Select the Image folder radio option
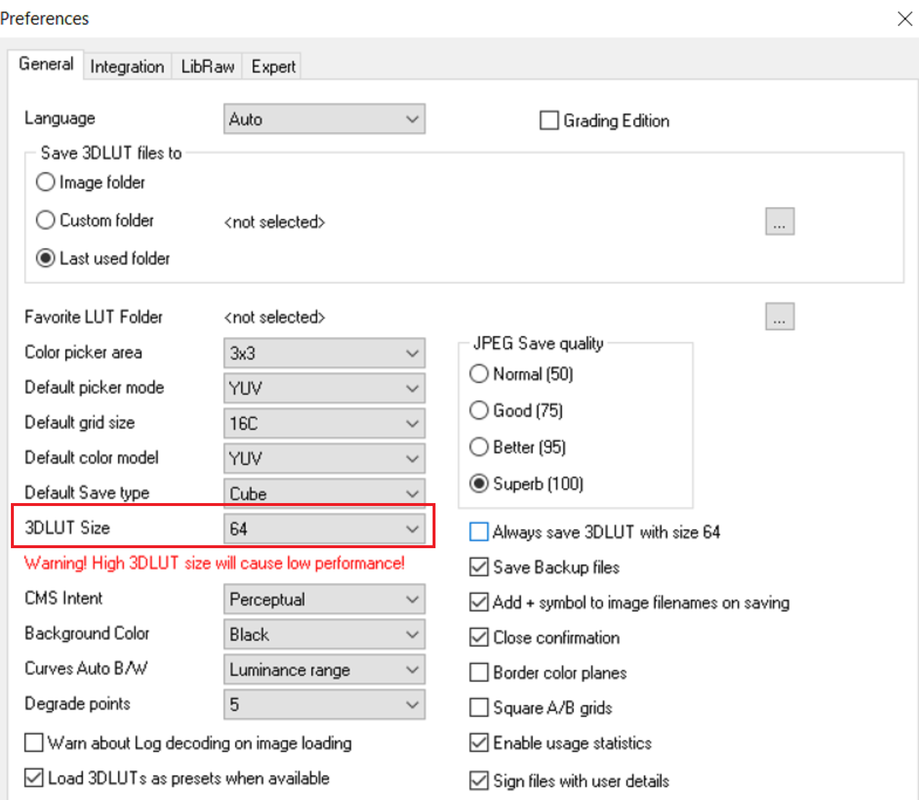 point(46,182)
